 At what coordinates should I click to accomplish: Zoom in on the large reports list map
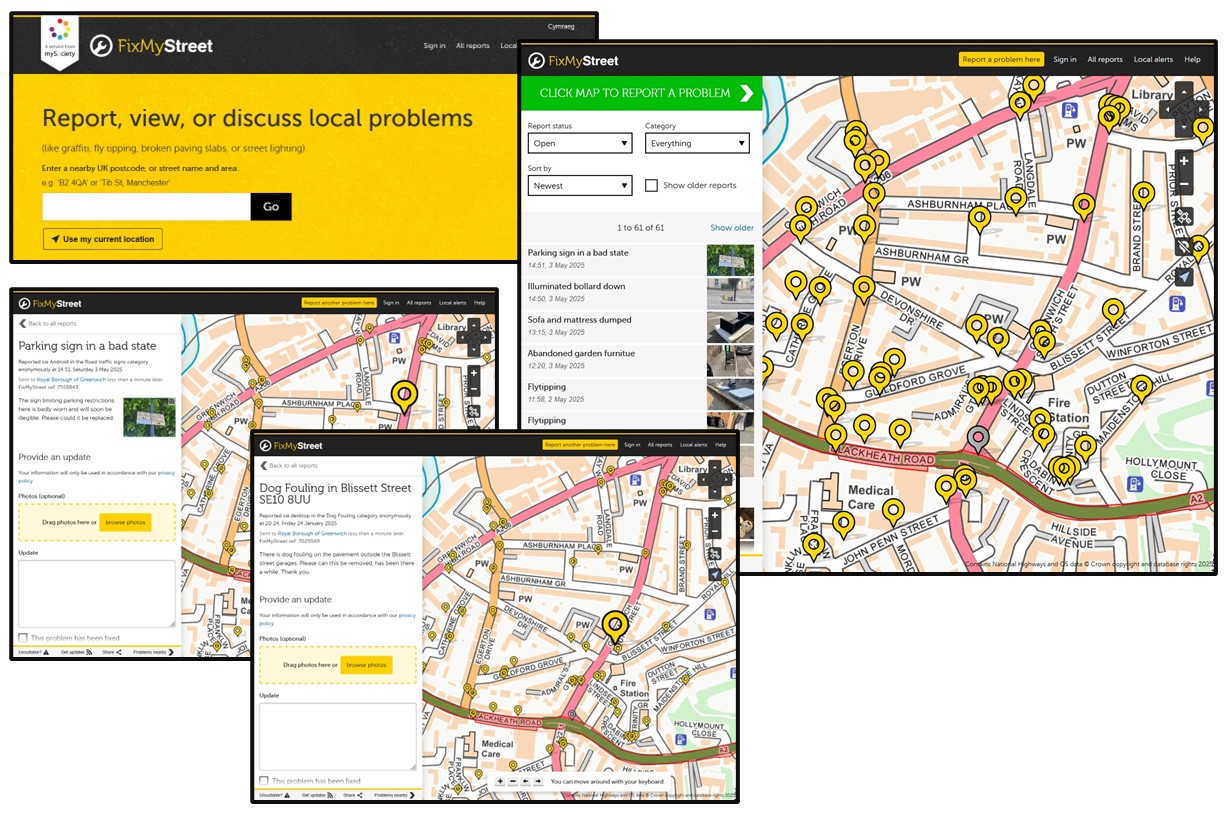pyautogui.click(x=1184, y=161)
